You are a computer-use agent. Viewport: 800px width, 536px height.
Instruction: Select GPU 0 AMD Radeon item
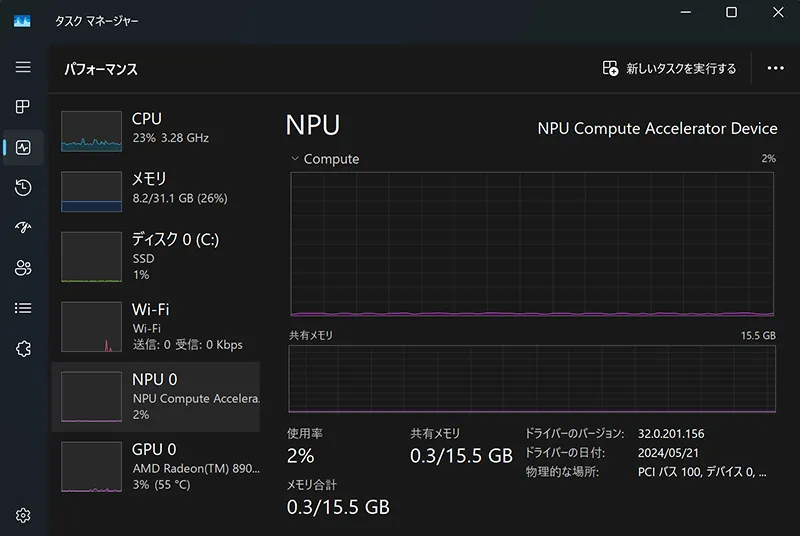click(x=156, y=467)
